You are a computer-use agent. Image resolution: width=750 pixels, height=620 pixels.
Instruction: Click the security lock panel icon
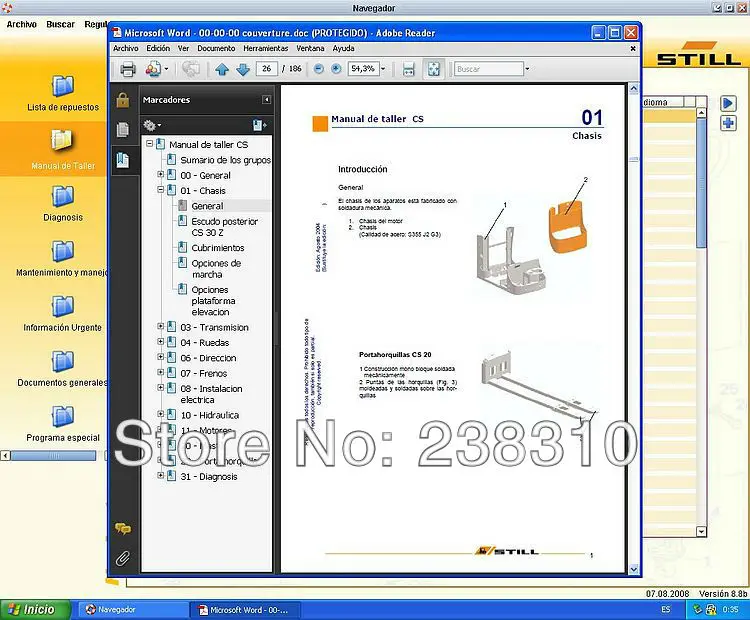[123, 100]
